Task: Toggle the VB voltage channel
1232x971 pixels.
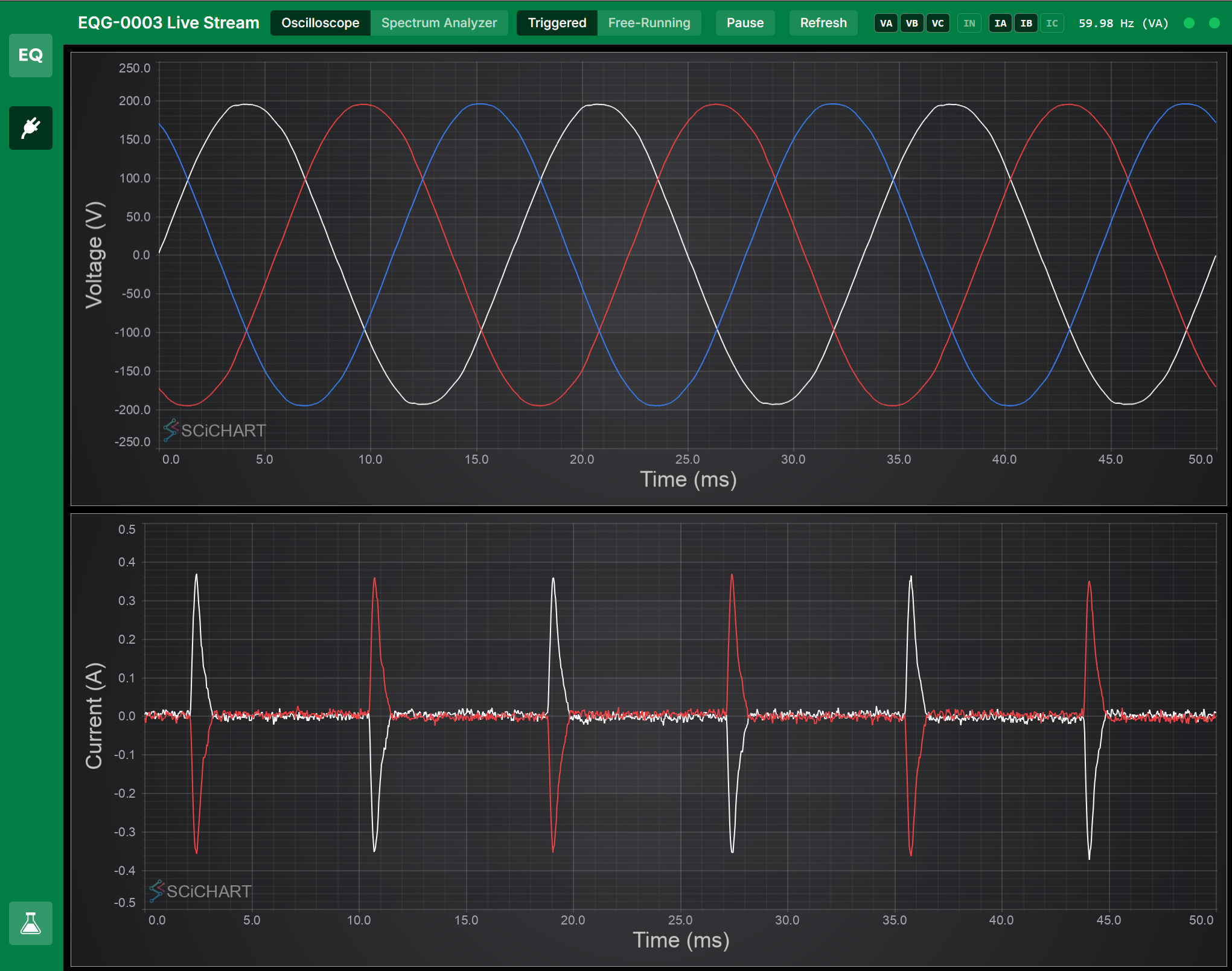Action: click(x=912, y=24)
